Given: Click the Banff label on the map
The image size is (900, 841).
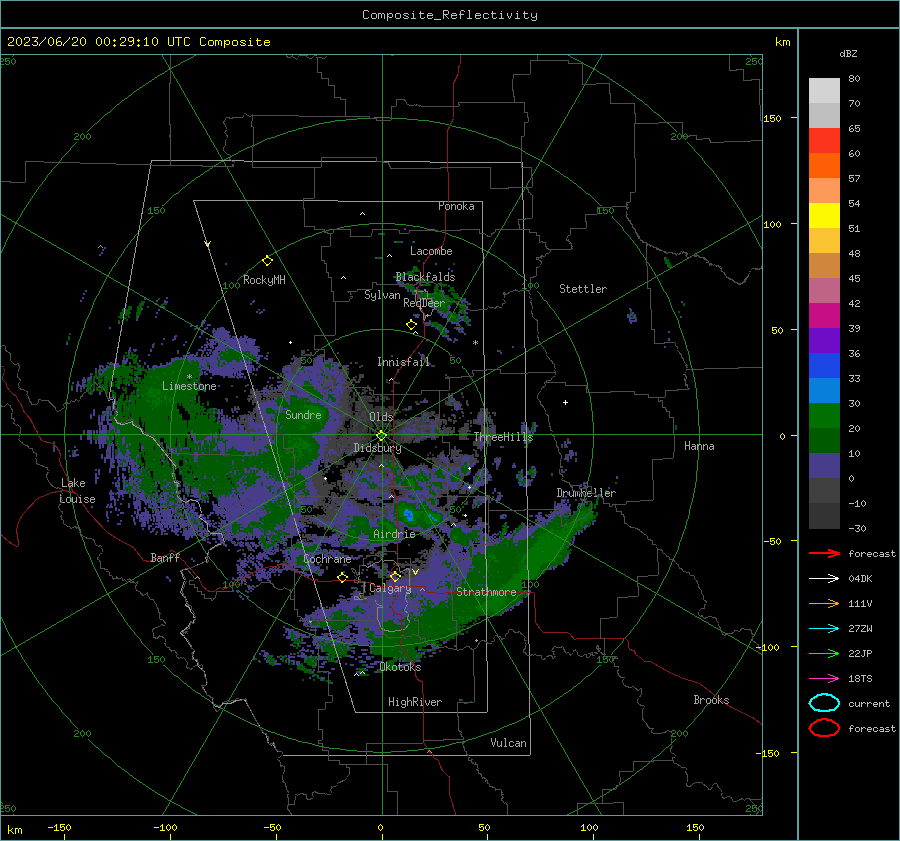Looking at the screenshot, I should [165, 557].
